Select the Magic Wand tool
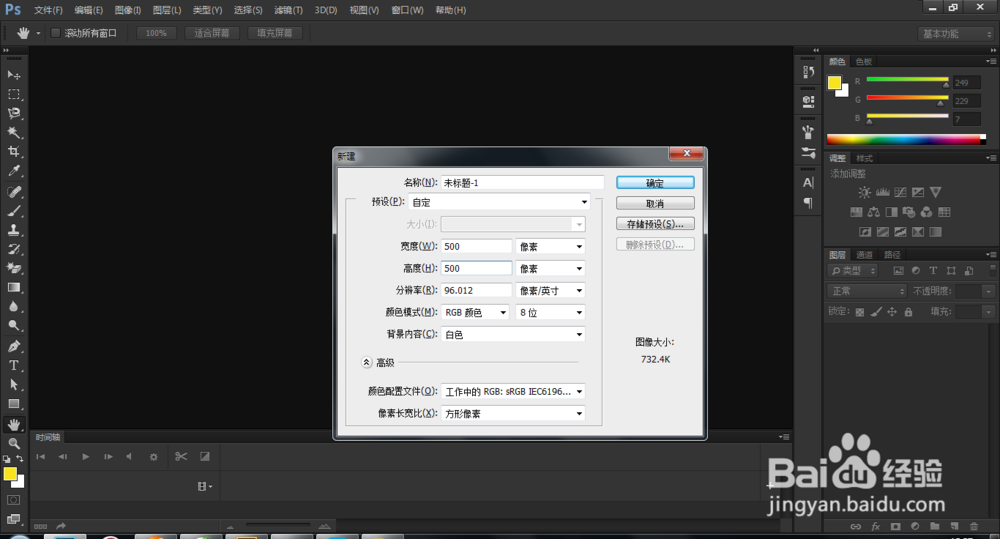Image resolution: width=1000 pixels, height=539 pixels. tap(13, 133)
